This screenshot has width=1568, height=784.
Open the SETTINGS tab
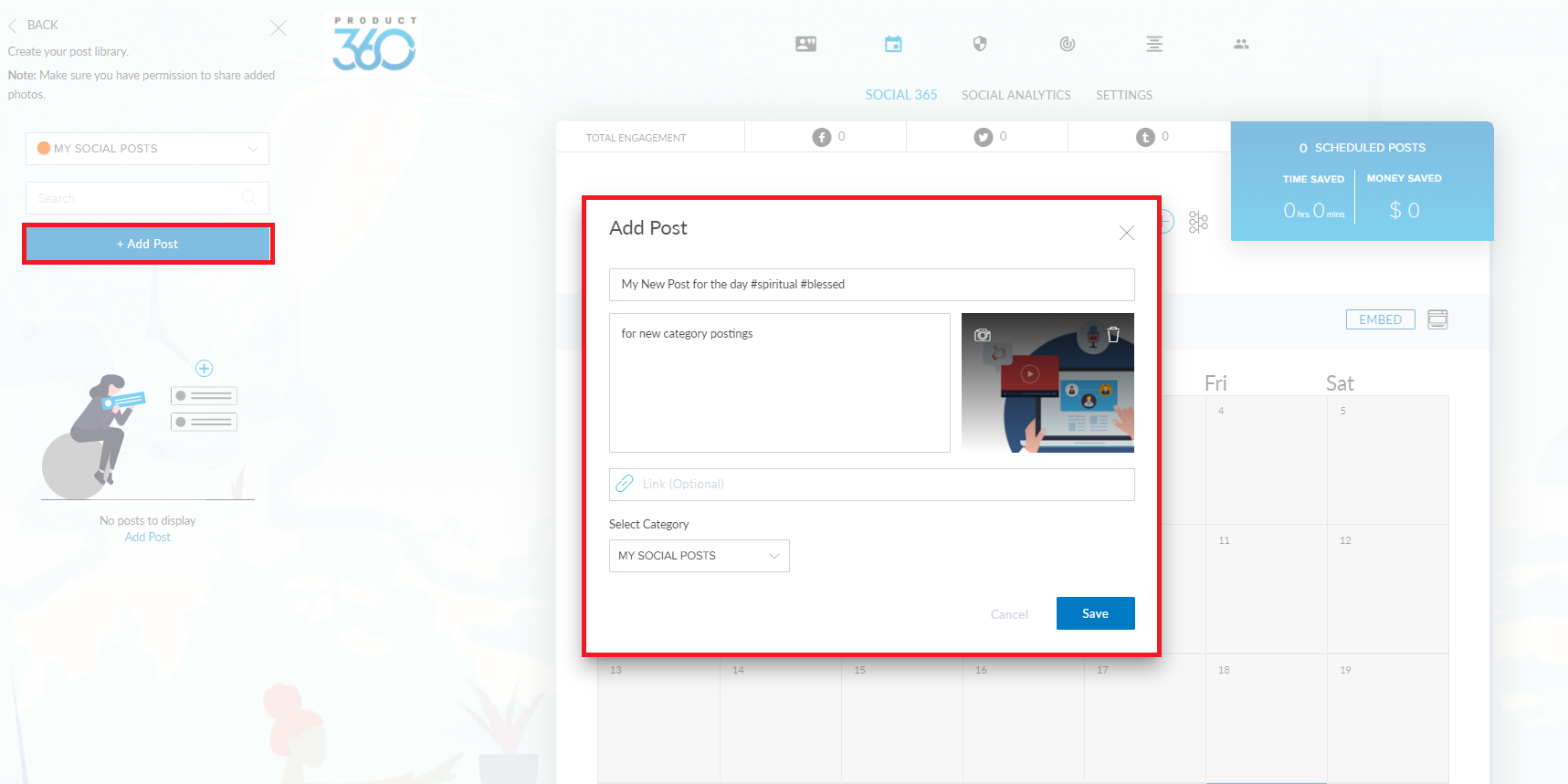(1124, 95)
